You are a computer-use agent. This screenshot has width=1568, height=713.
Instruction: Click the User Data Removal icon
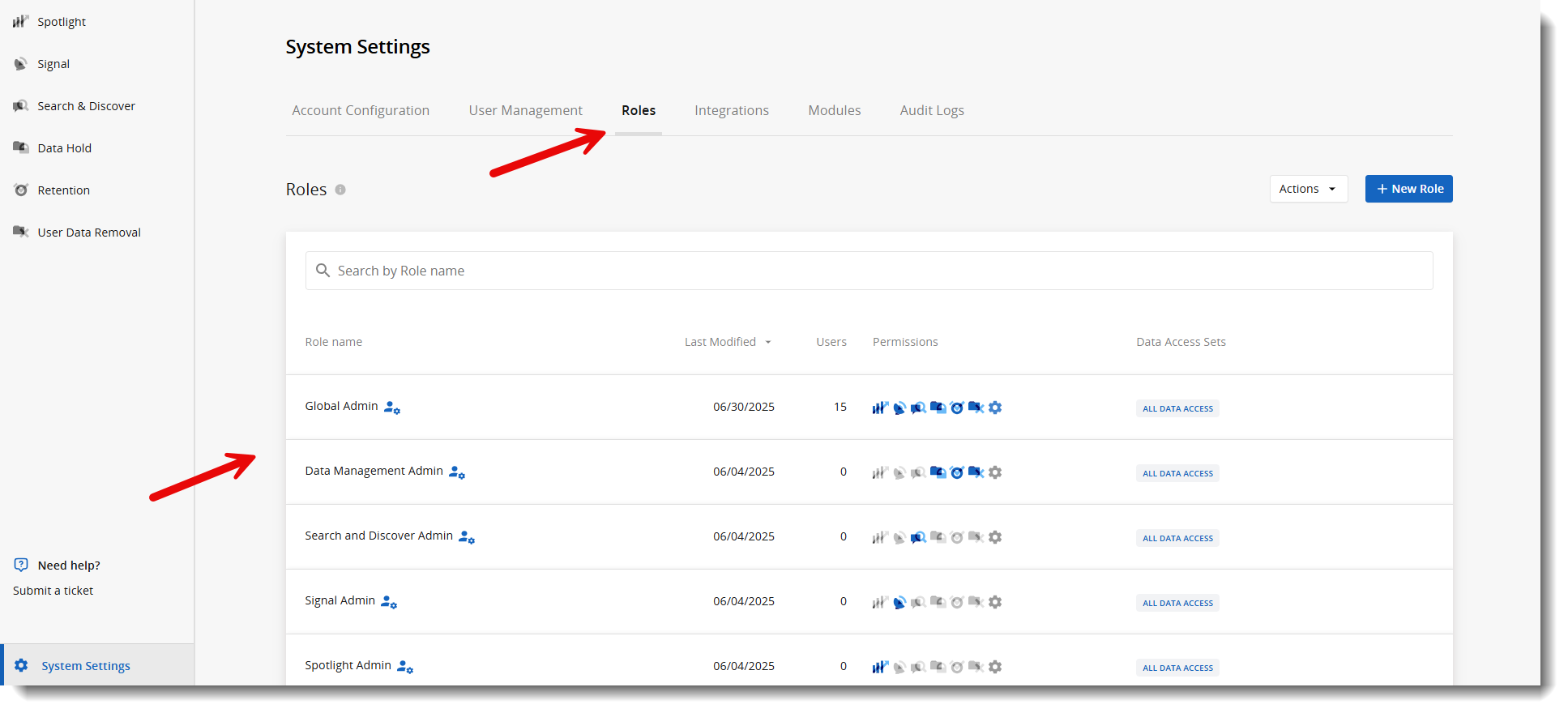20,232
